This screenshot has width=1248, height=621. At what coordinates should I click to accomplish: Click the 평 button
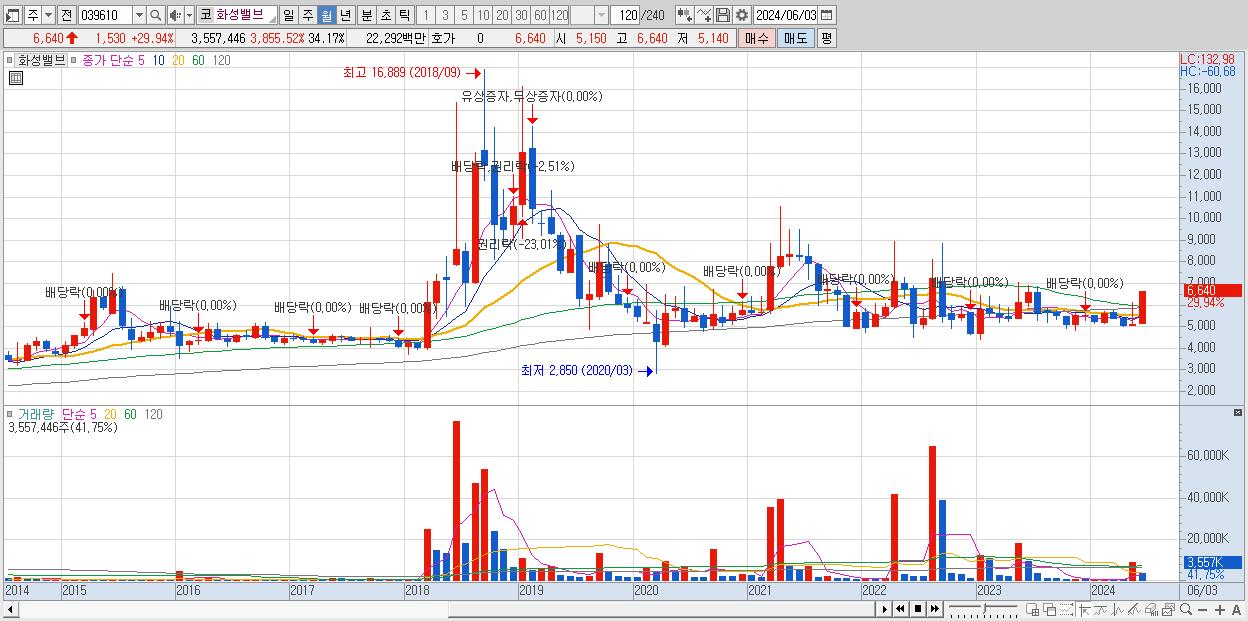[826, 38]
